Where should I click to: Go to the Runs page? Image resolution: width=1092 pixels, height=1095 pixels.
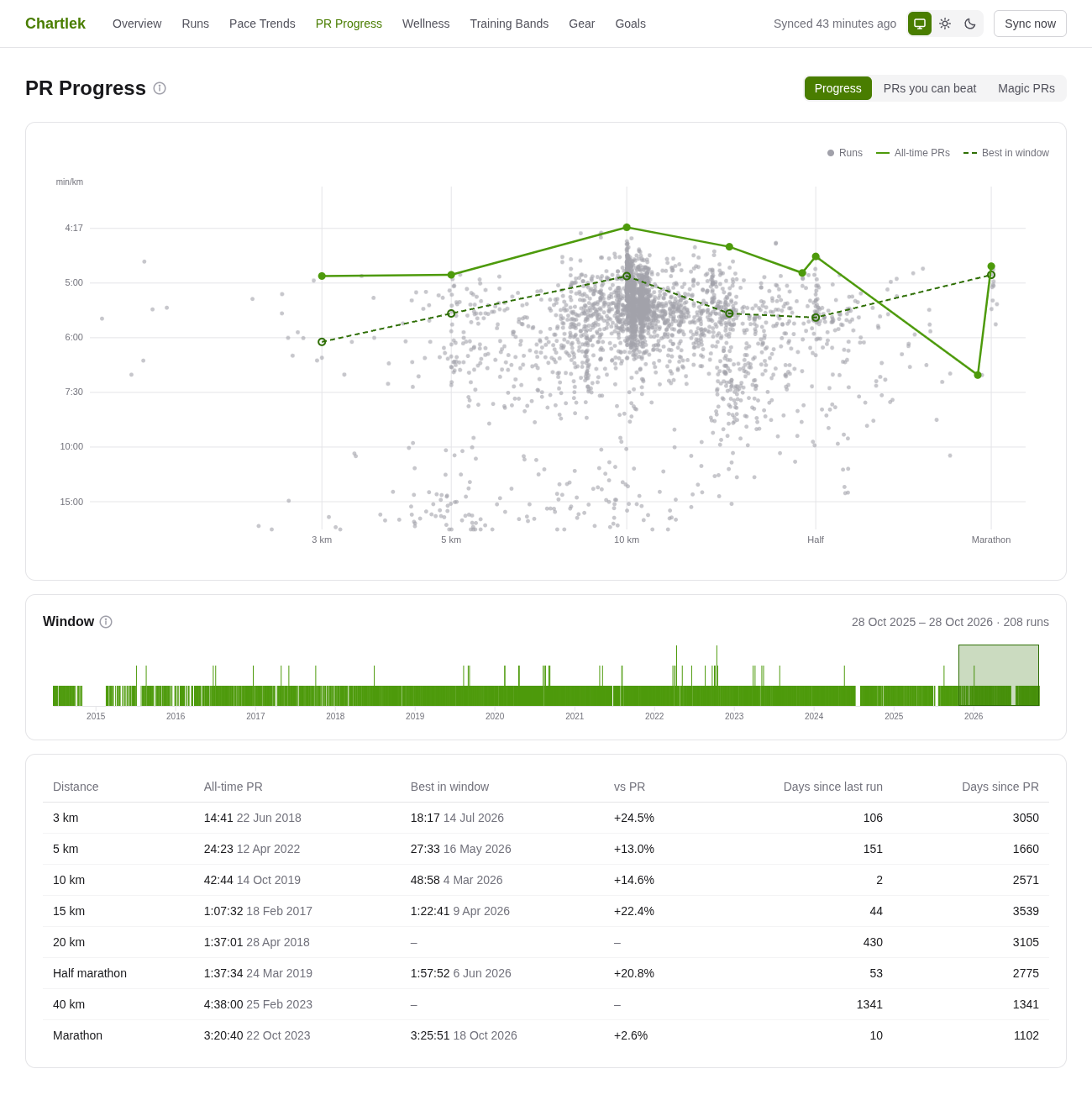click(195, 24)
